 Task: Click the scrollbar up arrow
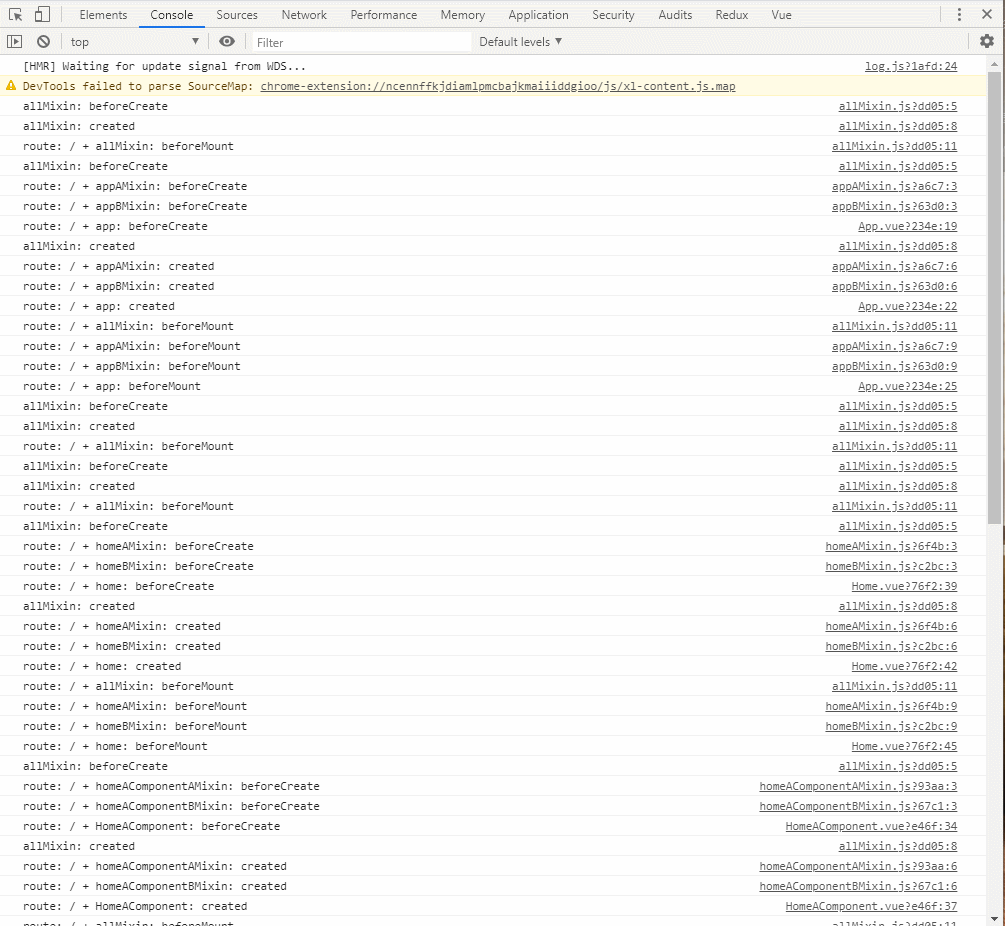click(x=994, y=63)
